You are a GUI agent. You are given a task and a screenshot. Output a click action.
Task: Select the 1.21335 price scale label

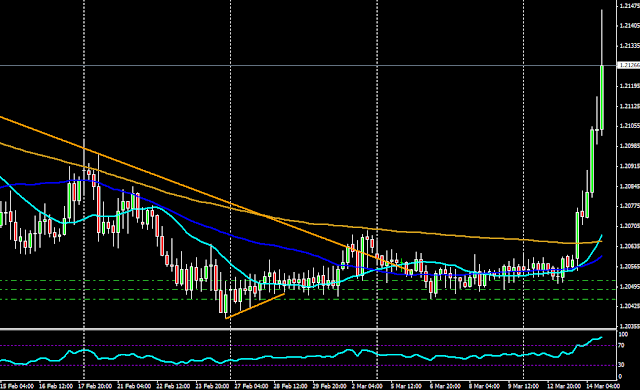tap(629, 46)
